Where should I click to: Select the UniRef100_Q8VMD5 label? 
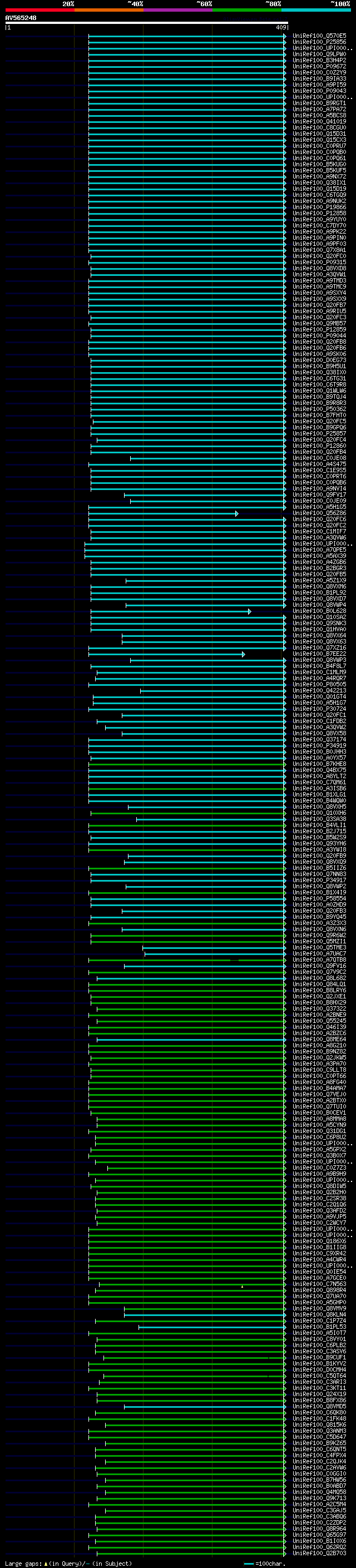319,1407
